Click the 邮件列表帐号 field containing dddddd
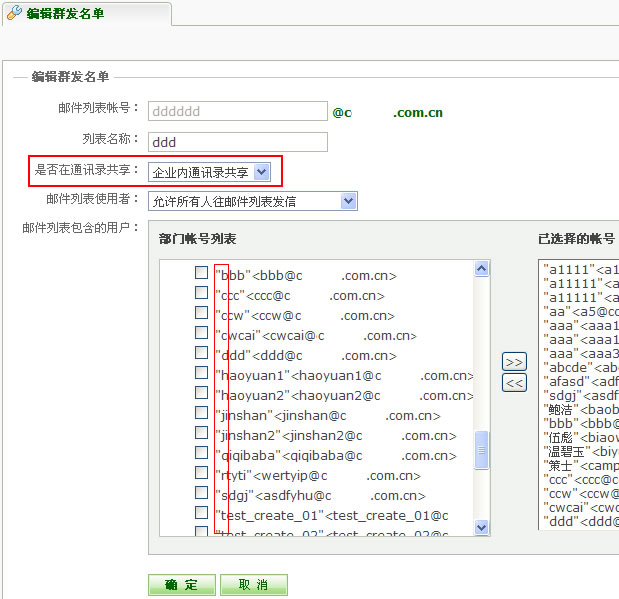Image resolution: width=619 pixels, height=599 pixels. (238, 111)
